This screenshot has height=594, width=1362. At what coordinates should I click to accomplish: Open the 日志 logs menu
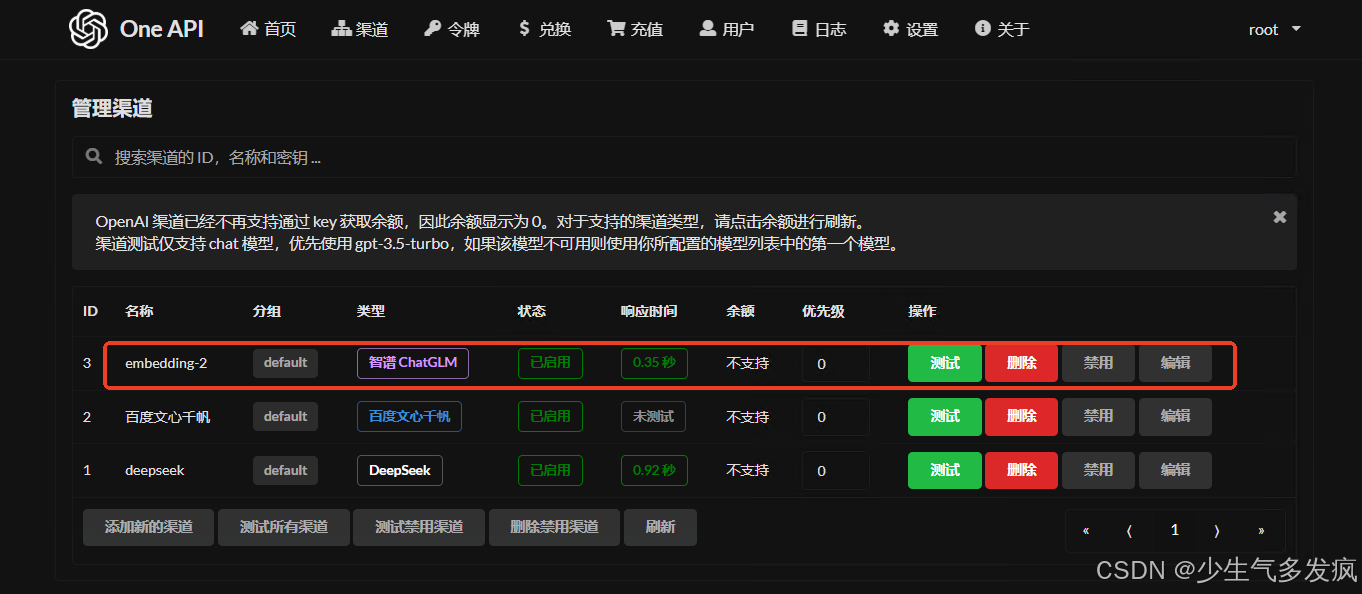click(819, 29)
